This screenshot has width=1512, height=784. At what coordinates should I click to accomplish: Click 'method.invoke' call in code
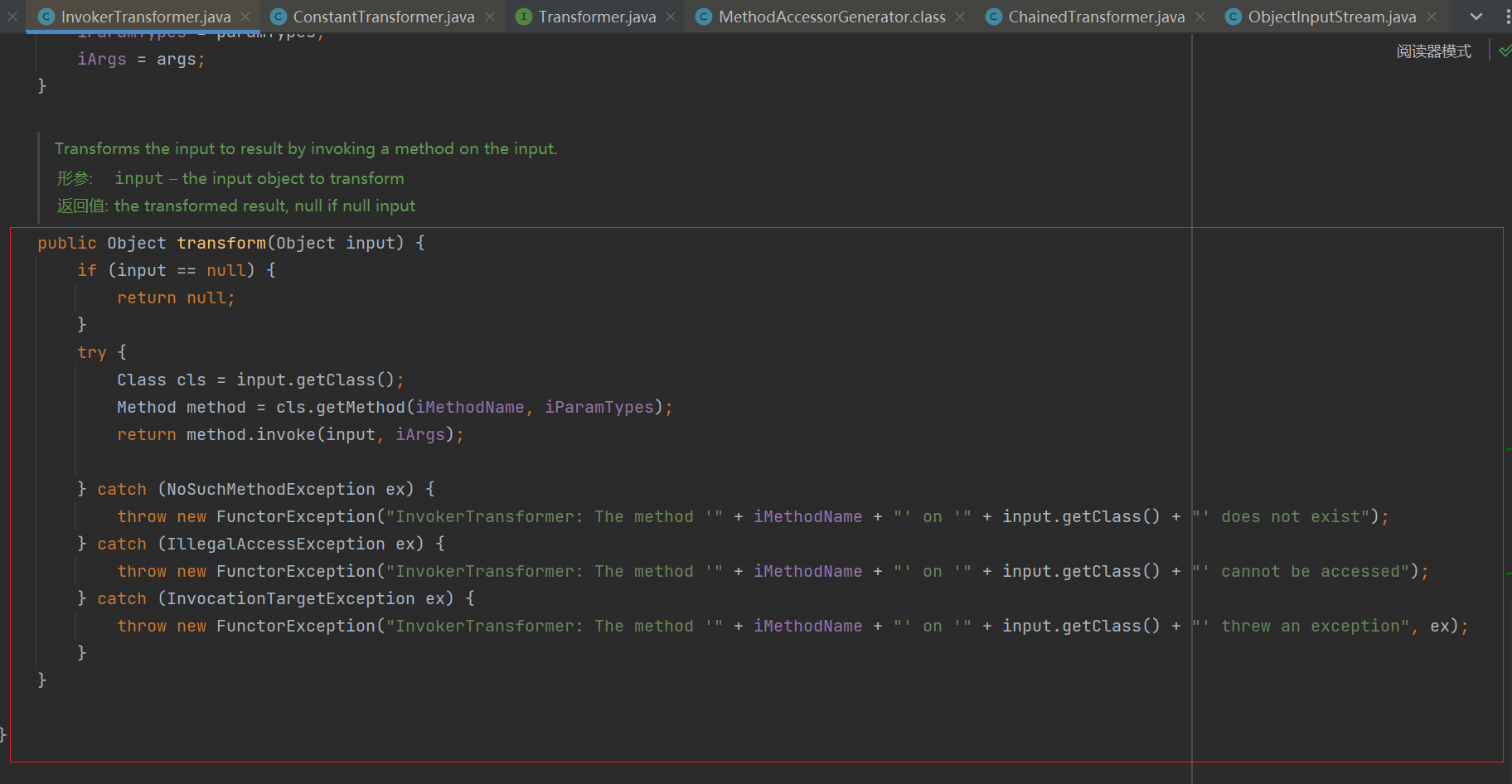tap(251, 434)
